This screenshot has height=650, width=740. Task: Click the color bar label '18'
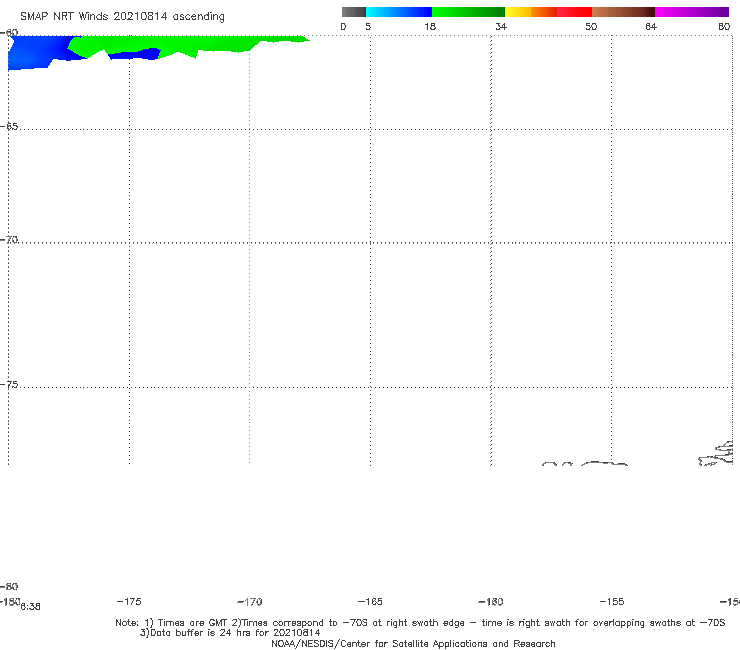(430, 26)
